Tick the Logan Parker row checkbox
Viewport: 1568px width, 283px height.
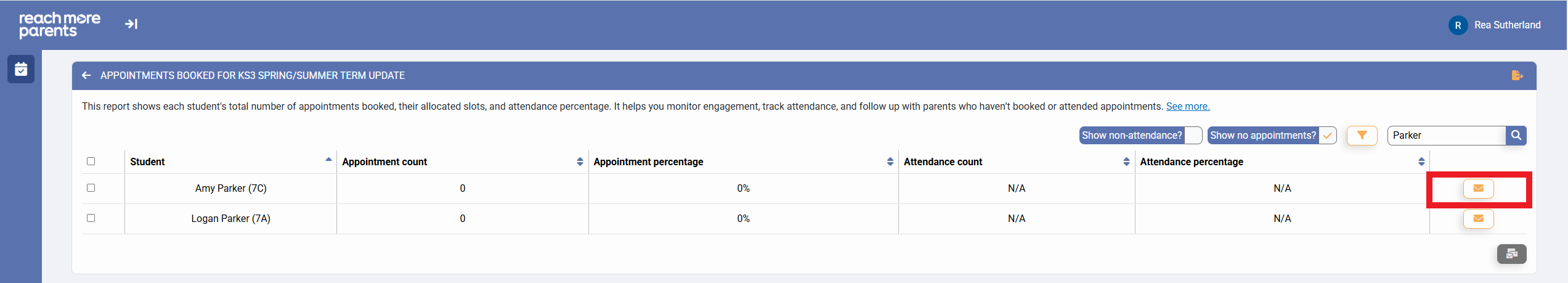click(91, 218)
